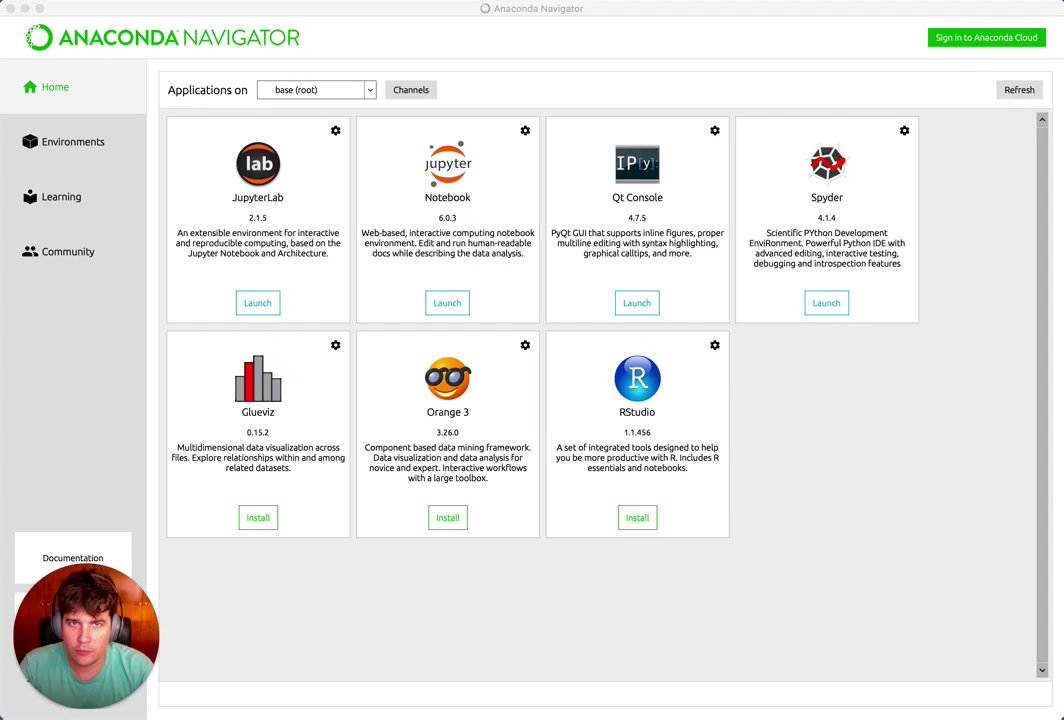The height and width of the screenshot is (720, 1064).
Task: Click the Channels button
Action: 411,90
